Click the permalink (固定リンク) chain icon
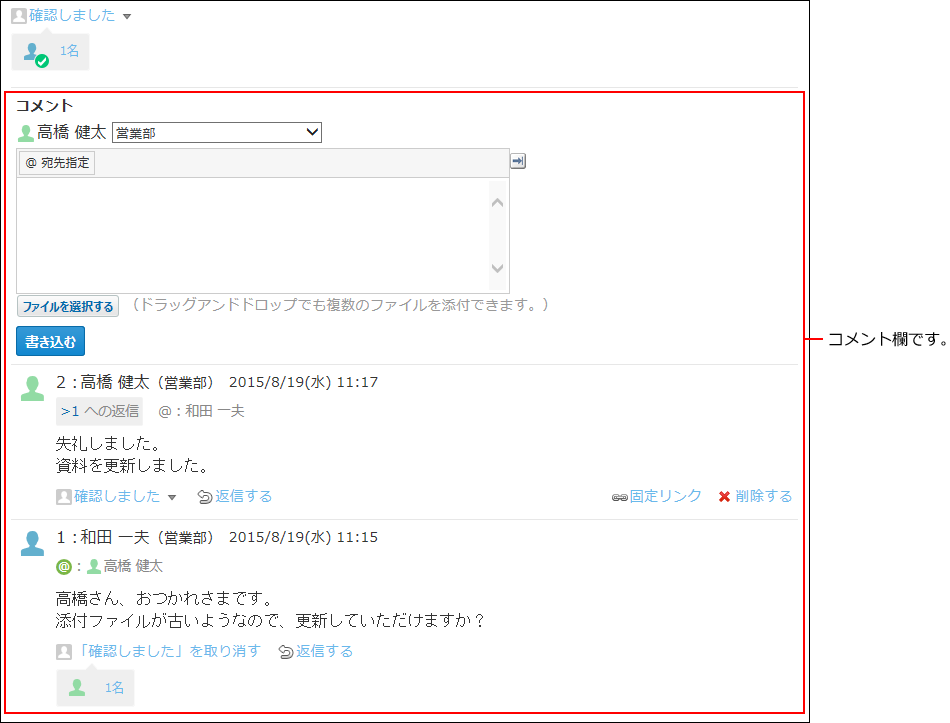 (x=619, y=497)
